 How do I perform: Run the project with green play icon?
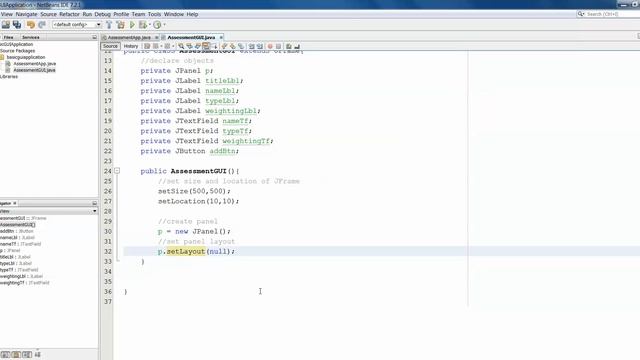[132, 25]
